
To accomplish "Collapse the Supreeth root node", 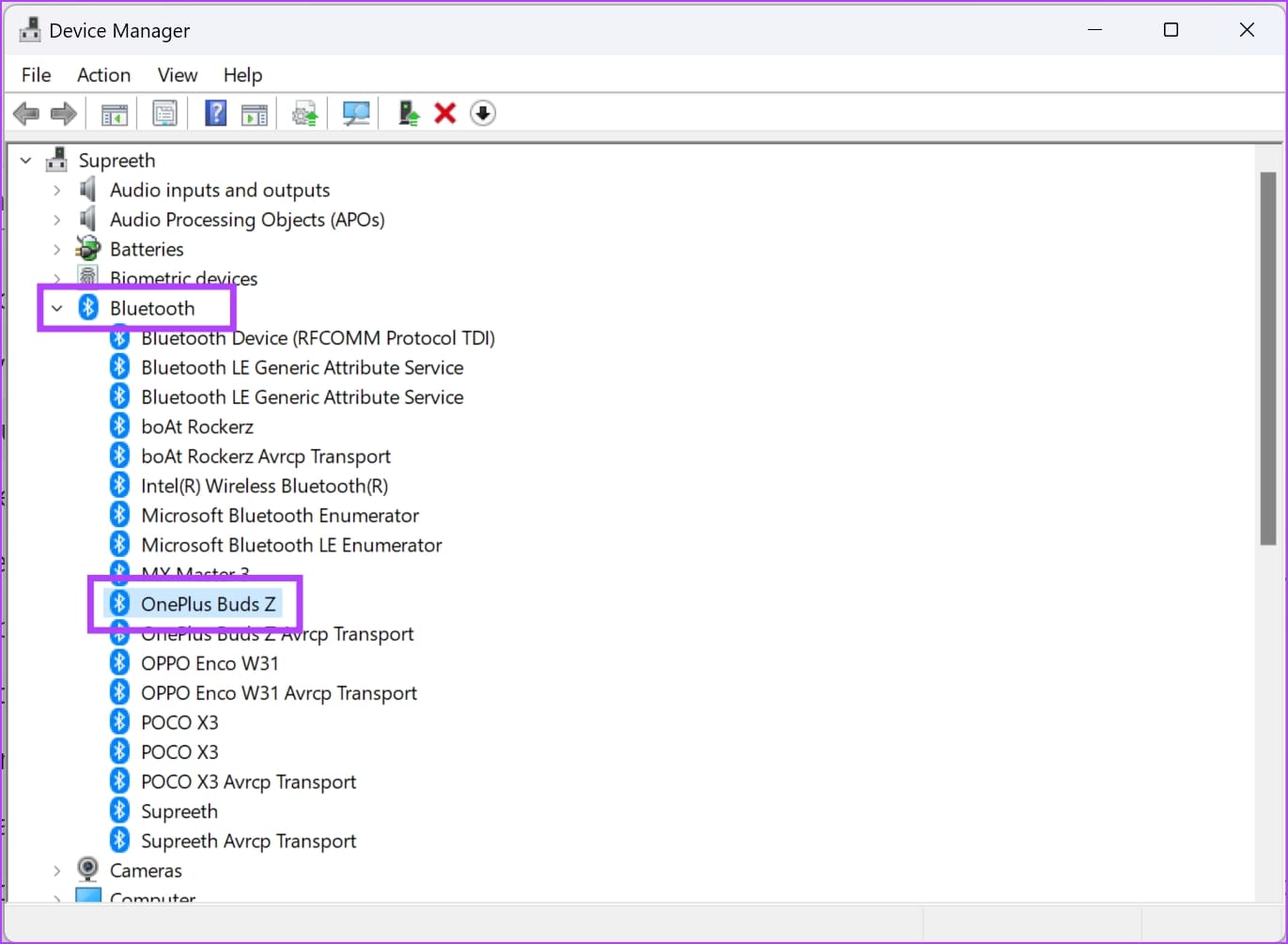I will (26, 161).
